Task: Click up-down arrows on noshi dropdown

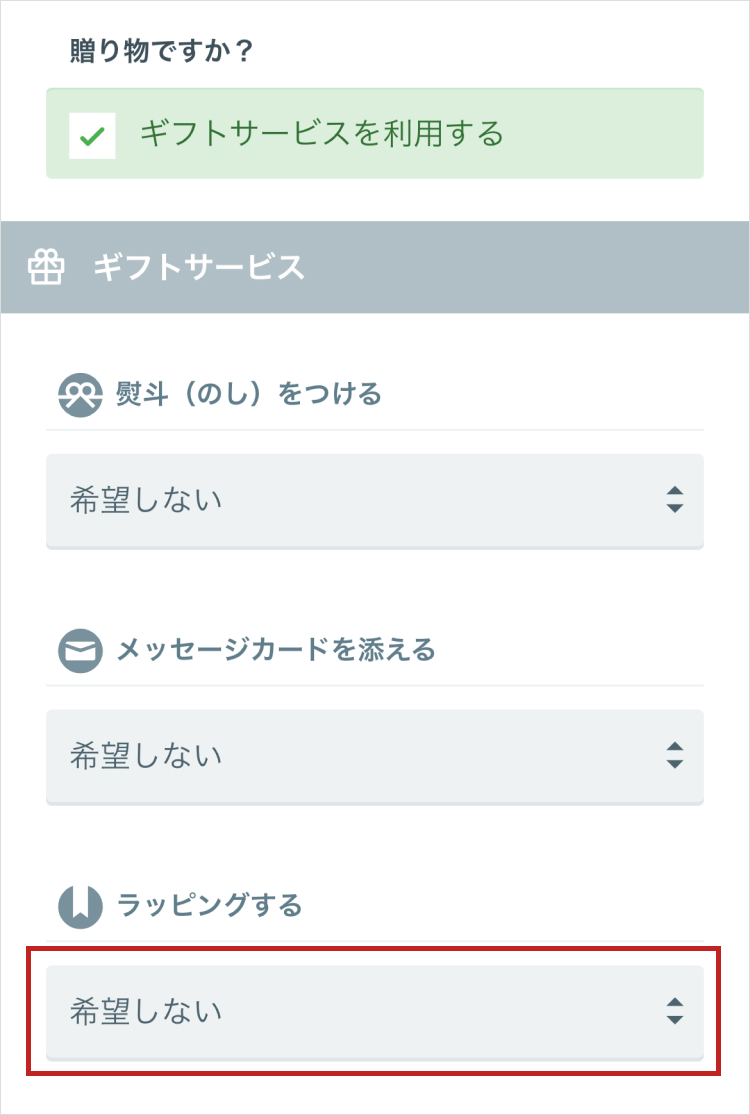Action: click(x=675, y=500)
